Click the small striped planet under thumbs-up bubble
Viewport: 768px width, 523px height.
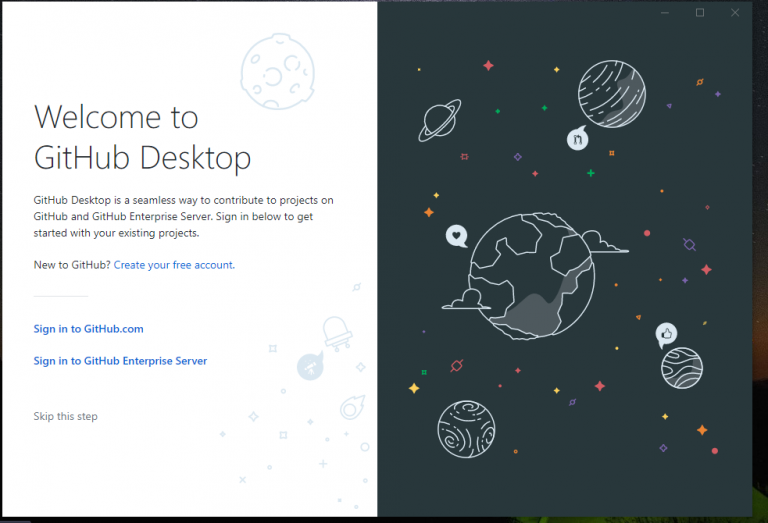[x=682, y=367]
